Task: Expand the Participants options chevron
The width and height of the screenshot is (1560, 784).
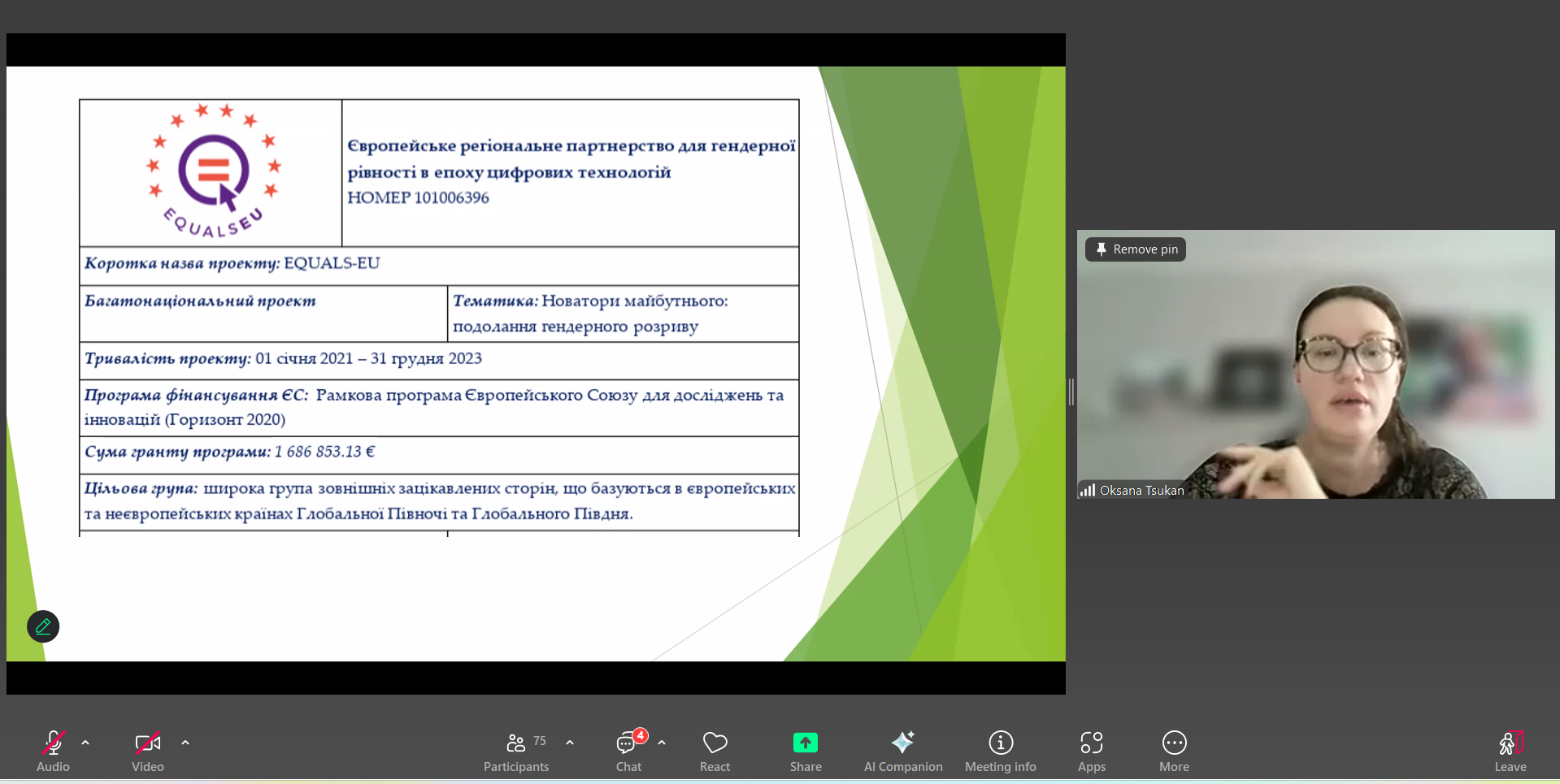Action: [x=570, y=743]
